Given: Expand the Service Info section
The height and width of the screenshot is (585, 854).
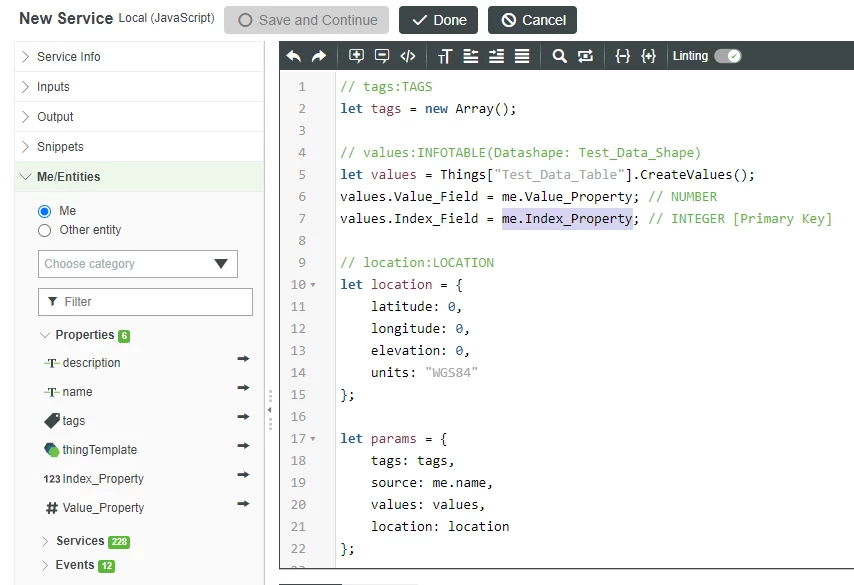Looking at the screenshot, I should coord(139,57).
